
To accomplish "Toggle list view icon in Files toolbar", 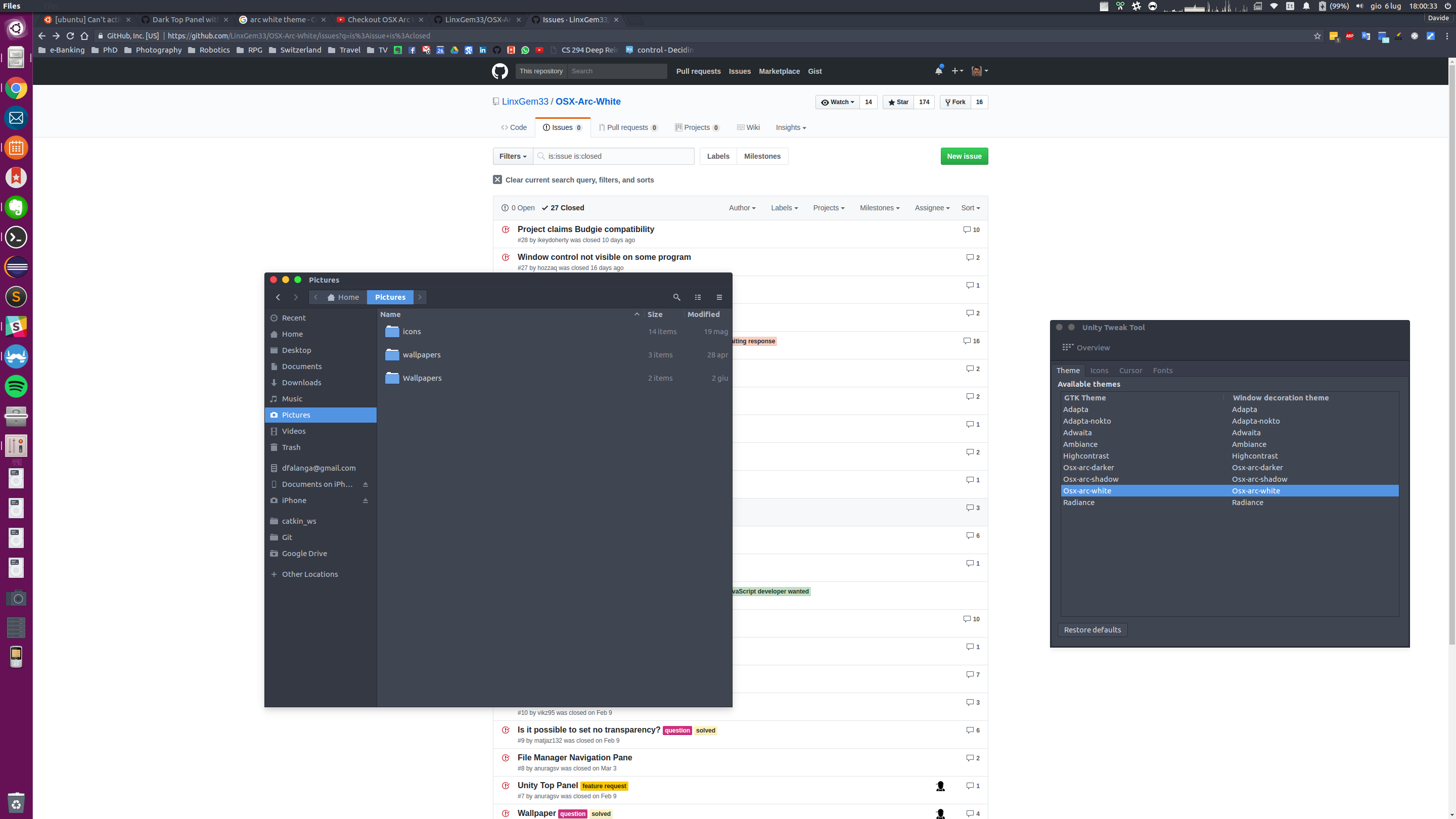I will 698,297.
